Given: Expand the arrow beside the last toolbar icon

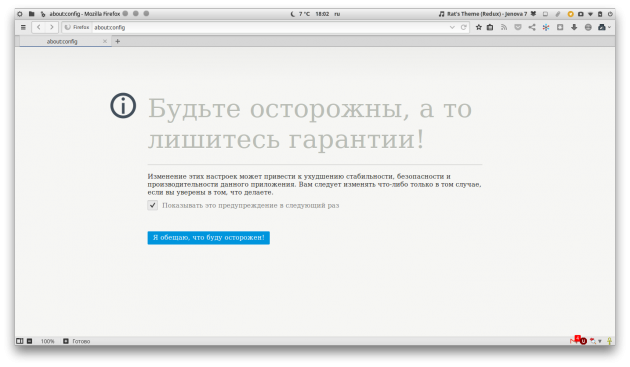Looking at the screenshot, I should tap(609, 27).
